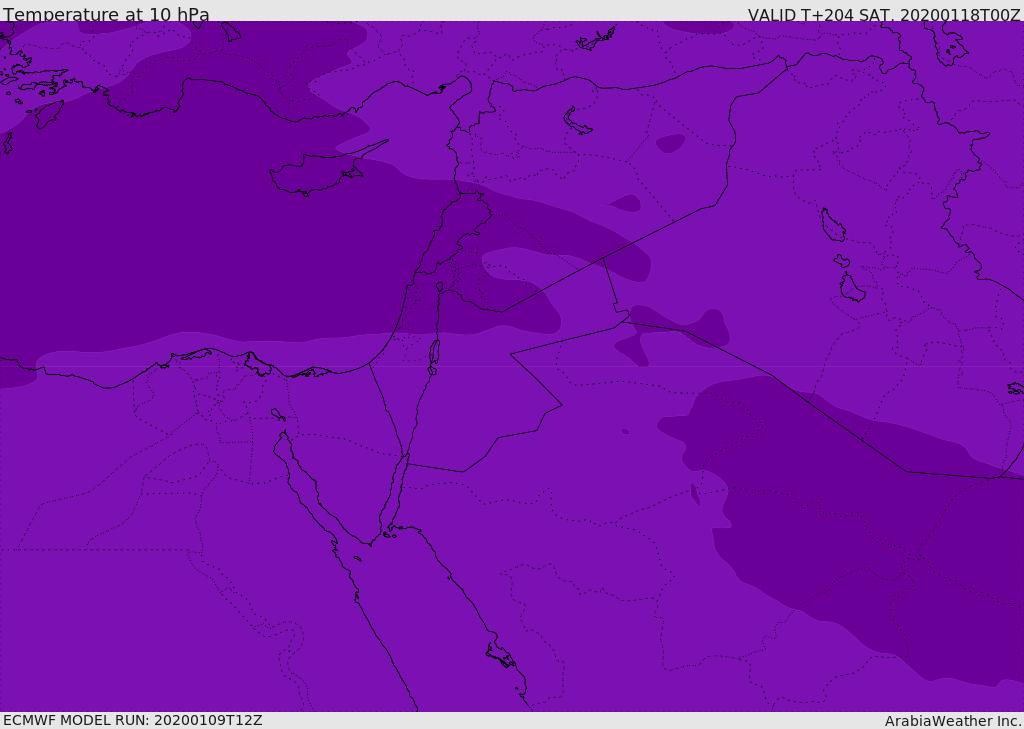Image resolution: width=1024 pixels, height=729 pixels.
Task: Click the 'Temperature at 10 hPa' title text
Action: [x=106, y=14]
